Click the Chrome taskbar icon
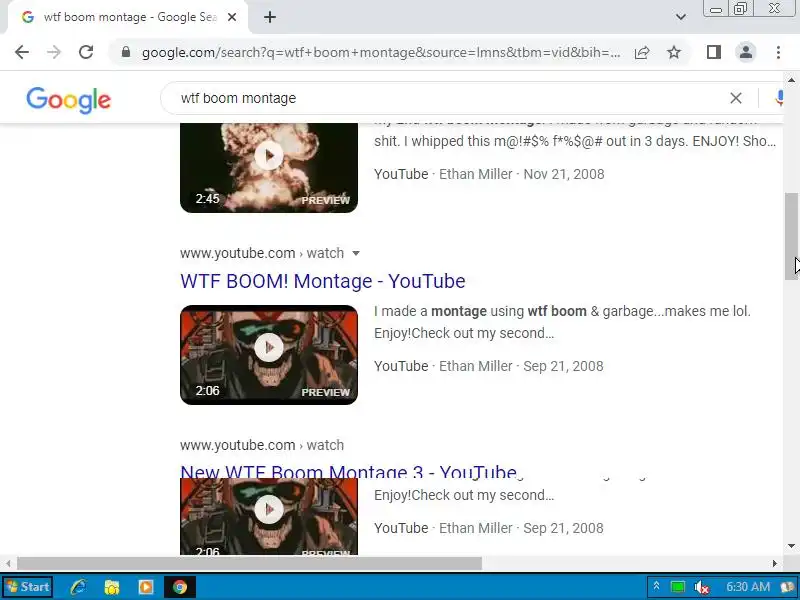Image resolution: width=800 pixels, height=600 pixels. pyautogui.click(x=180, y=587)
